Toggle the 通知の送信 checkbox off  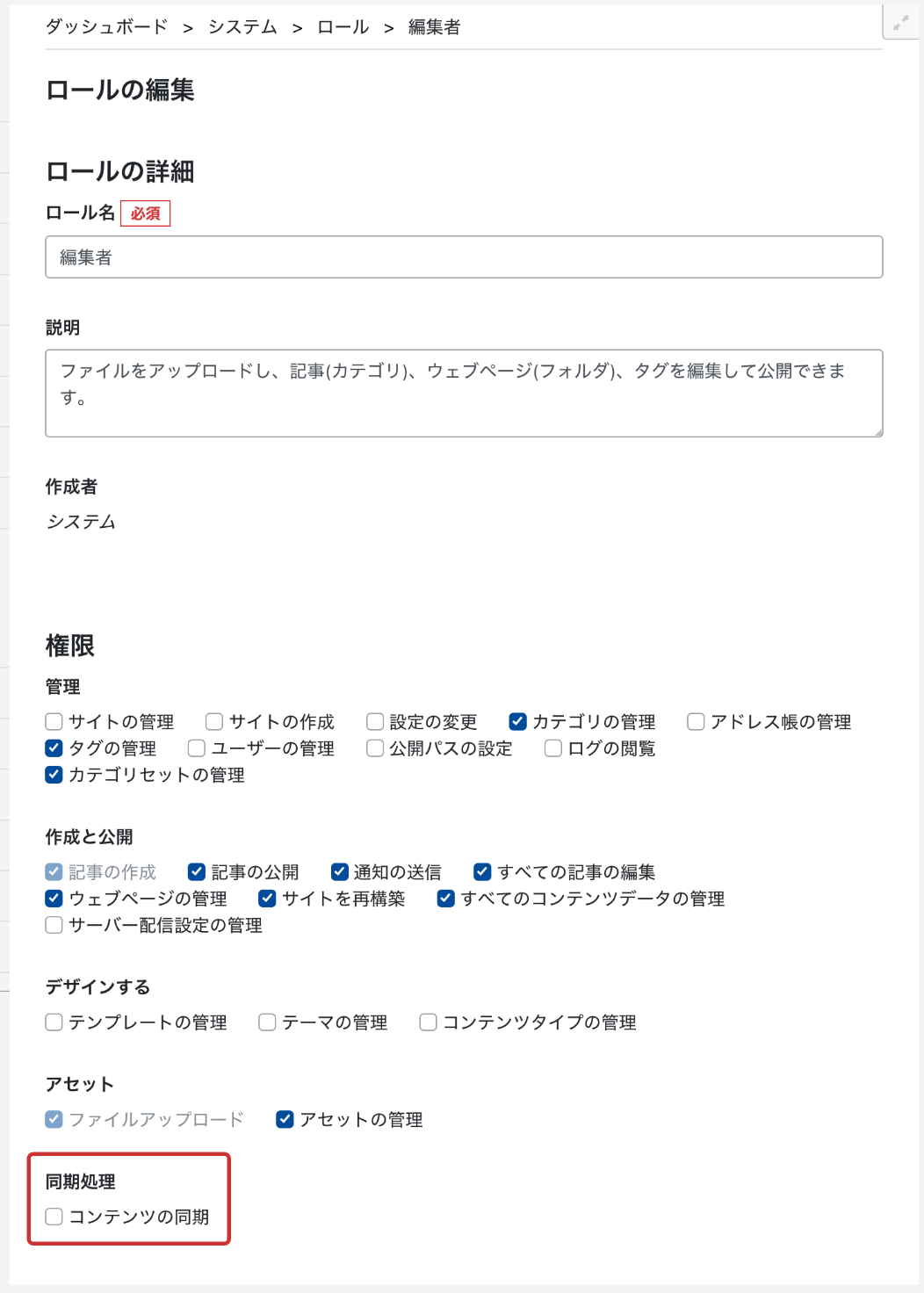tap(340, 872)
